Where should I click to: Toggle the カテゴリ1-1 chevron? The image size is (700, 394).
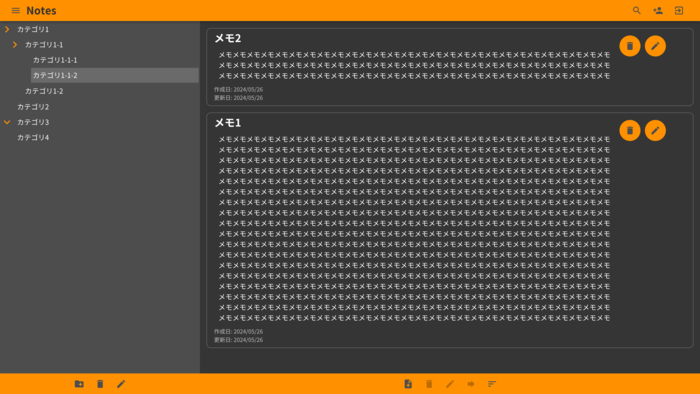tap(15, 45)
